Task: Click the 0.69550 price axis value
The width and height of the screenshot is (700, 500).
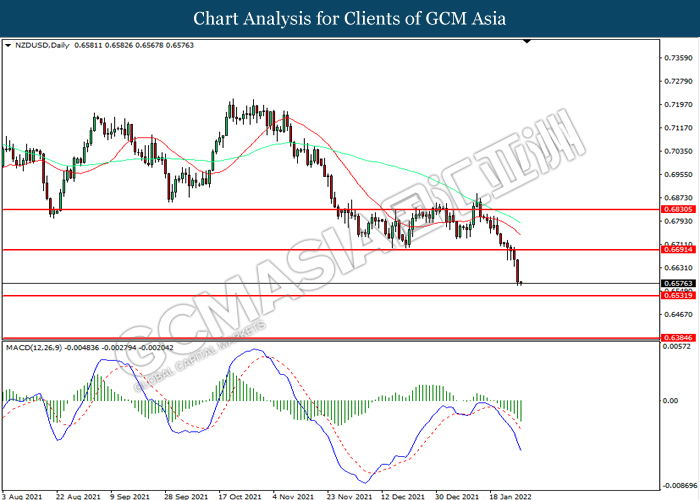Action: click(679, 175)
